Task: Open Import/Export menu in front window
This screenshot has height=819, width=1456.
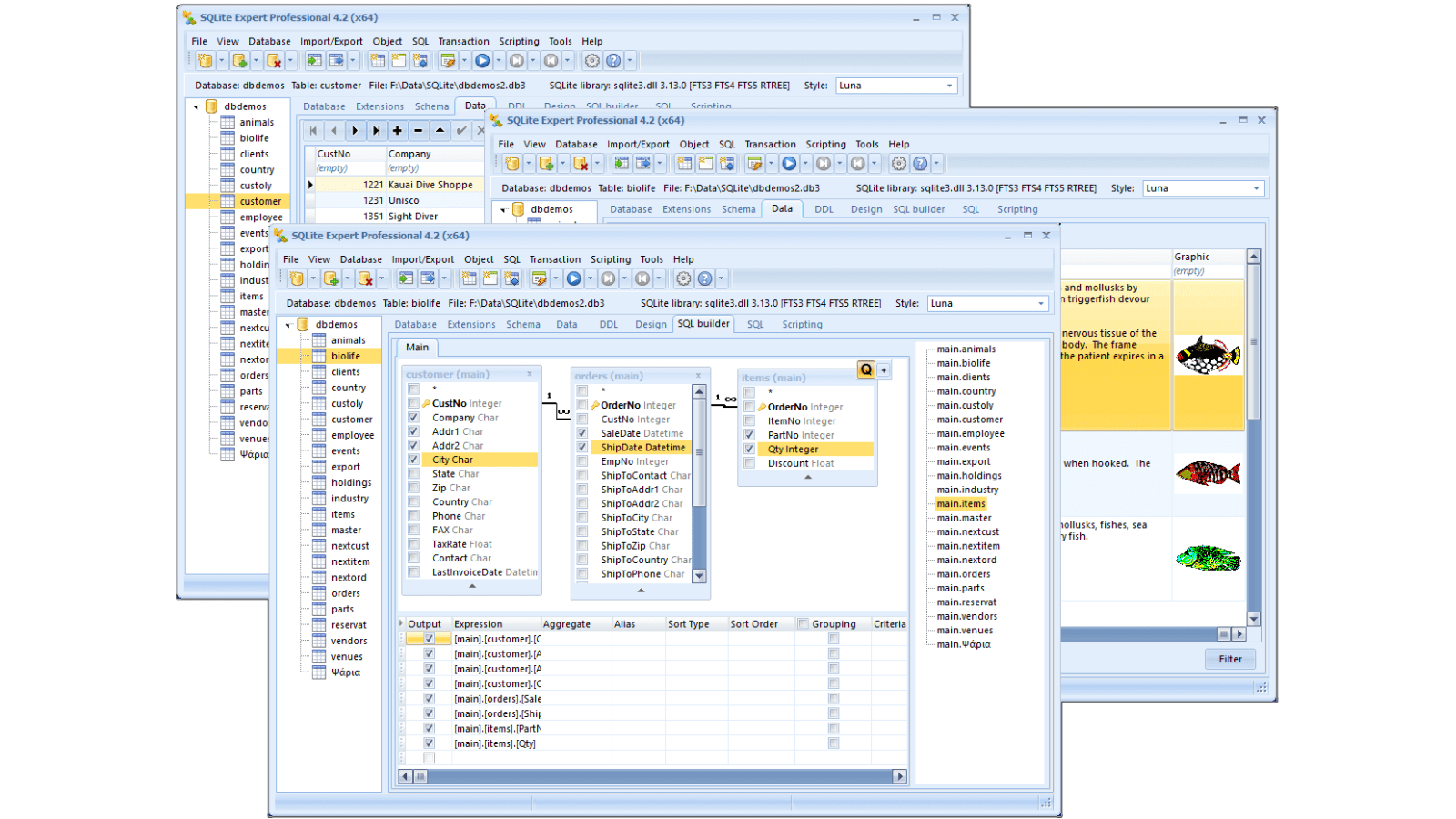Action: pyautogui.click(x=422, y=259)
